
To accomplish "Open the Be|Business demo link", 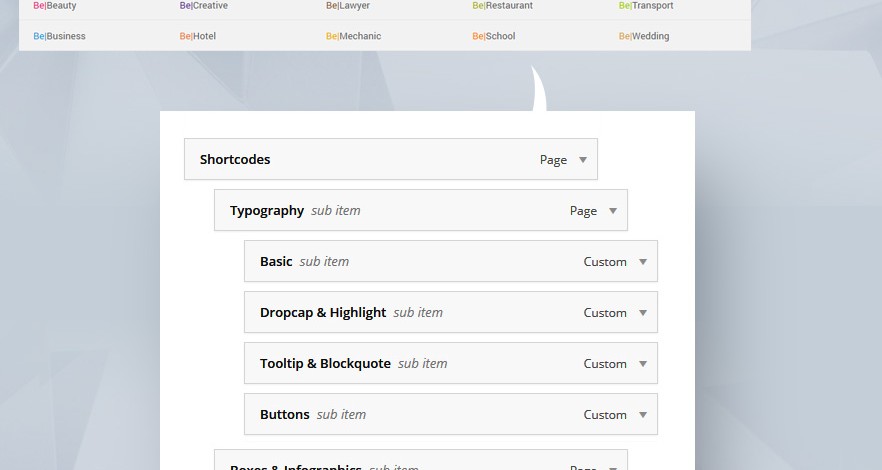I will point(59,37).
